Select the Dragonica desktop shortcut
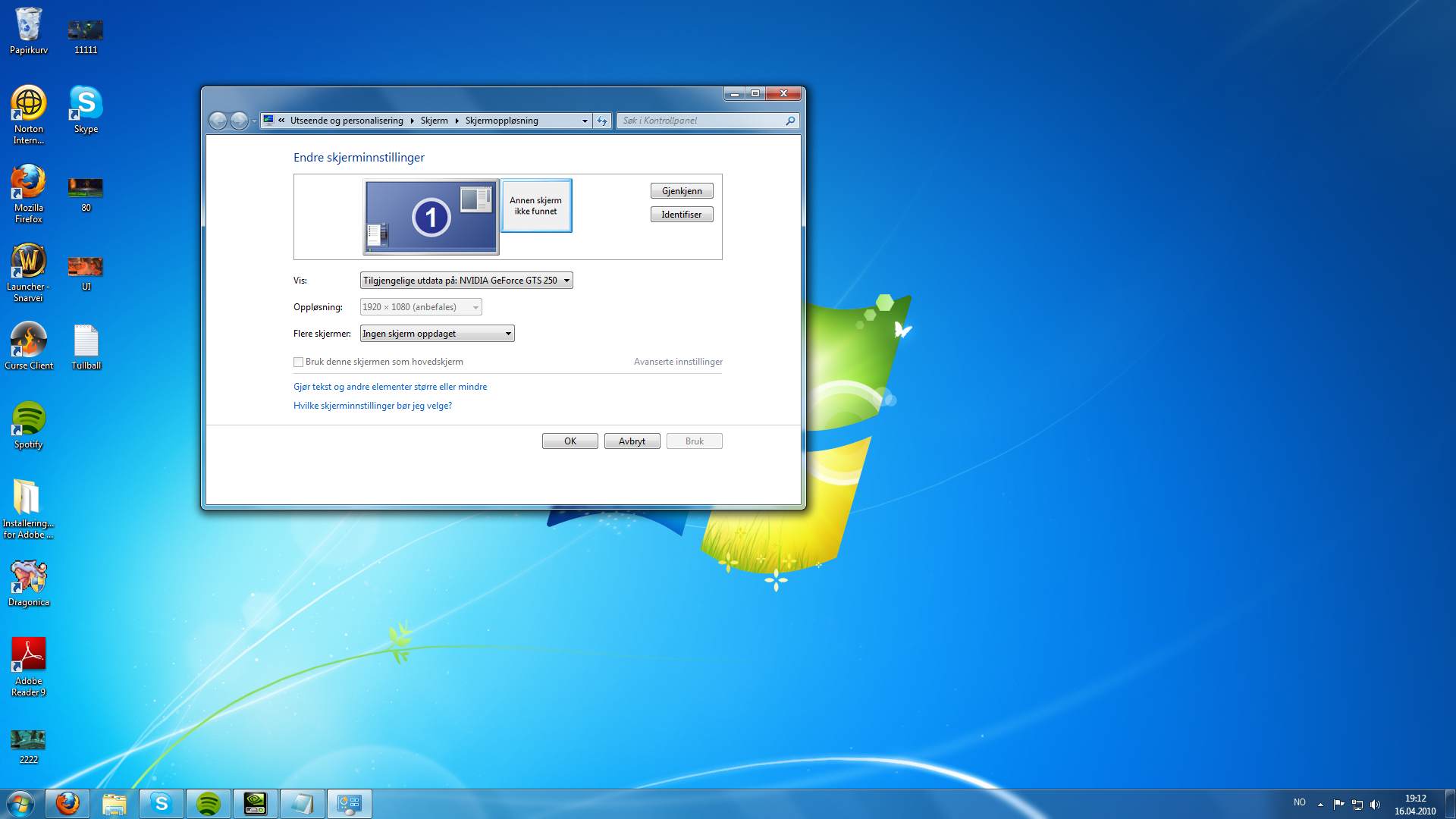This screenshot has height=819, width=1456. click(29, 583)
